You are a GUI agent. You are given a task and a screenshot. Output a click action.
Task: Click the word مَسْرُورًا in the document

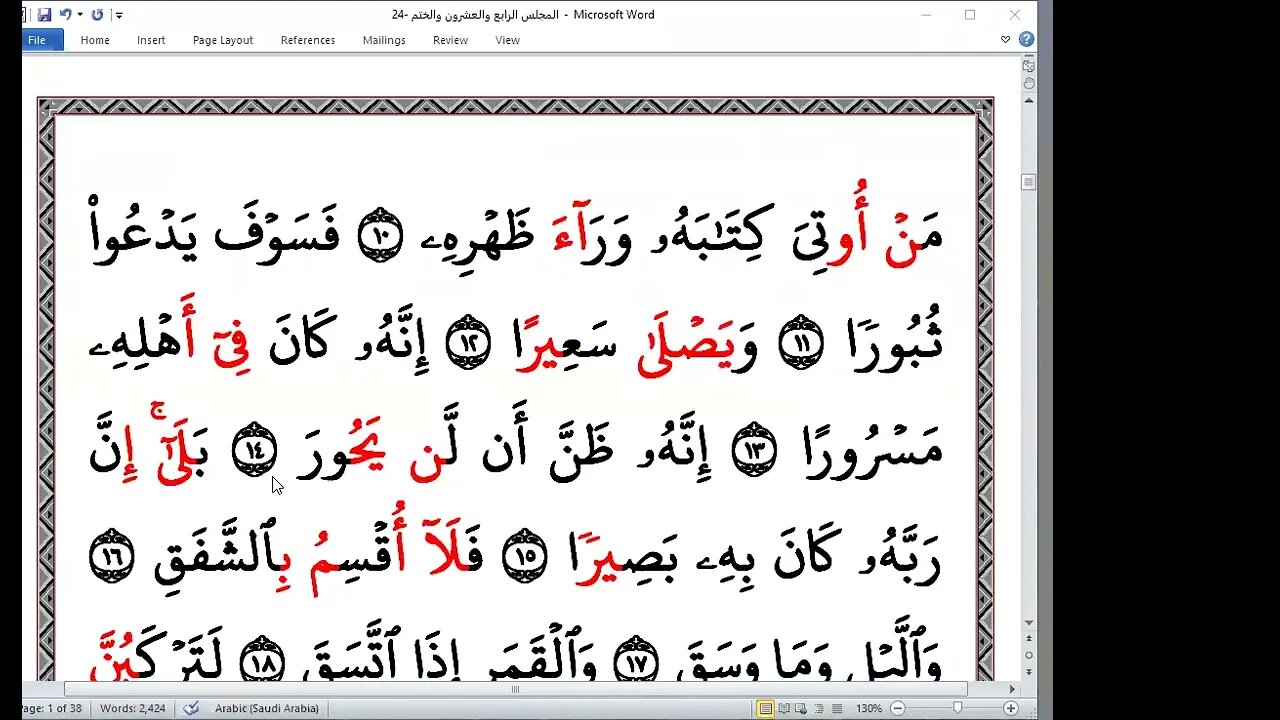click(873, 451)
